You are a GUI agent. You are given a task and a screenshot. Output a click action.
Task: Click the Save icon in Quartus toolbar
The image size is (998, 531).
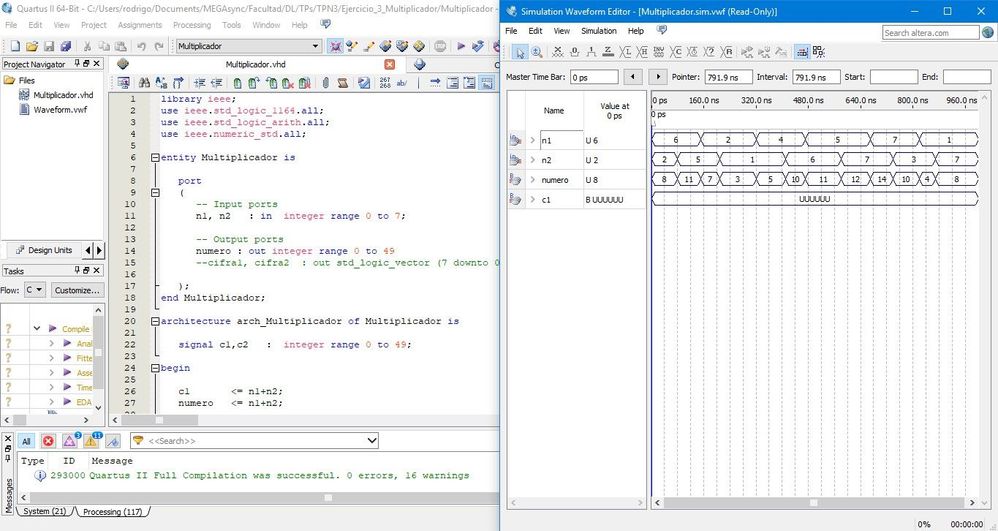click(50, 46)
